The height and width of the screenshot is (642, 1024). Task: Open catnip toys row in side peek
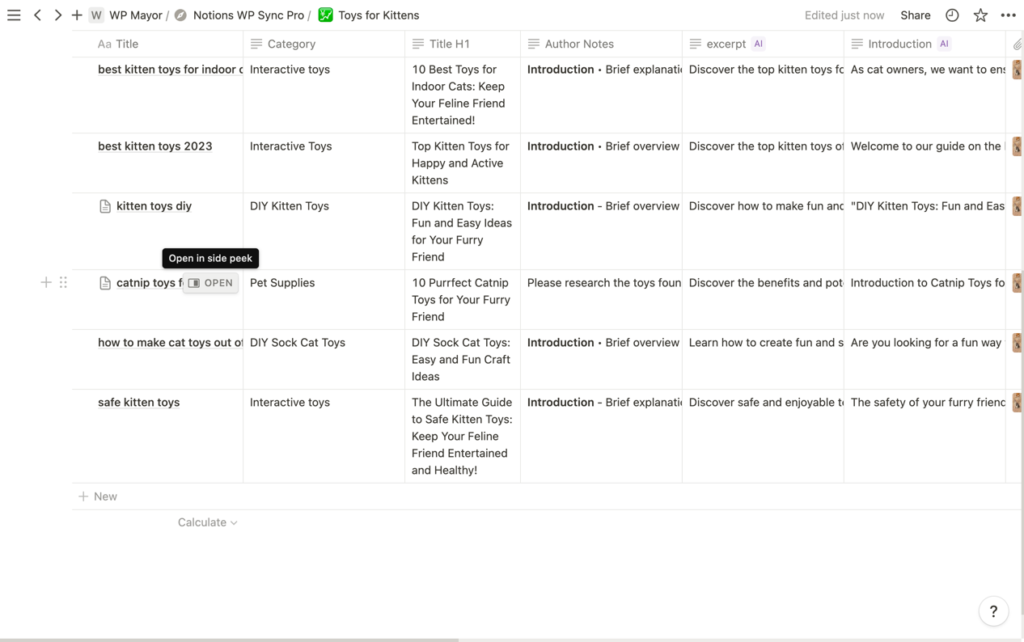click(211, 283)
